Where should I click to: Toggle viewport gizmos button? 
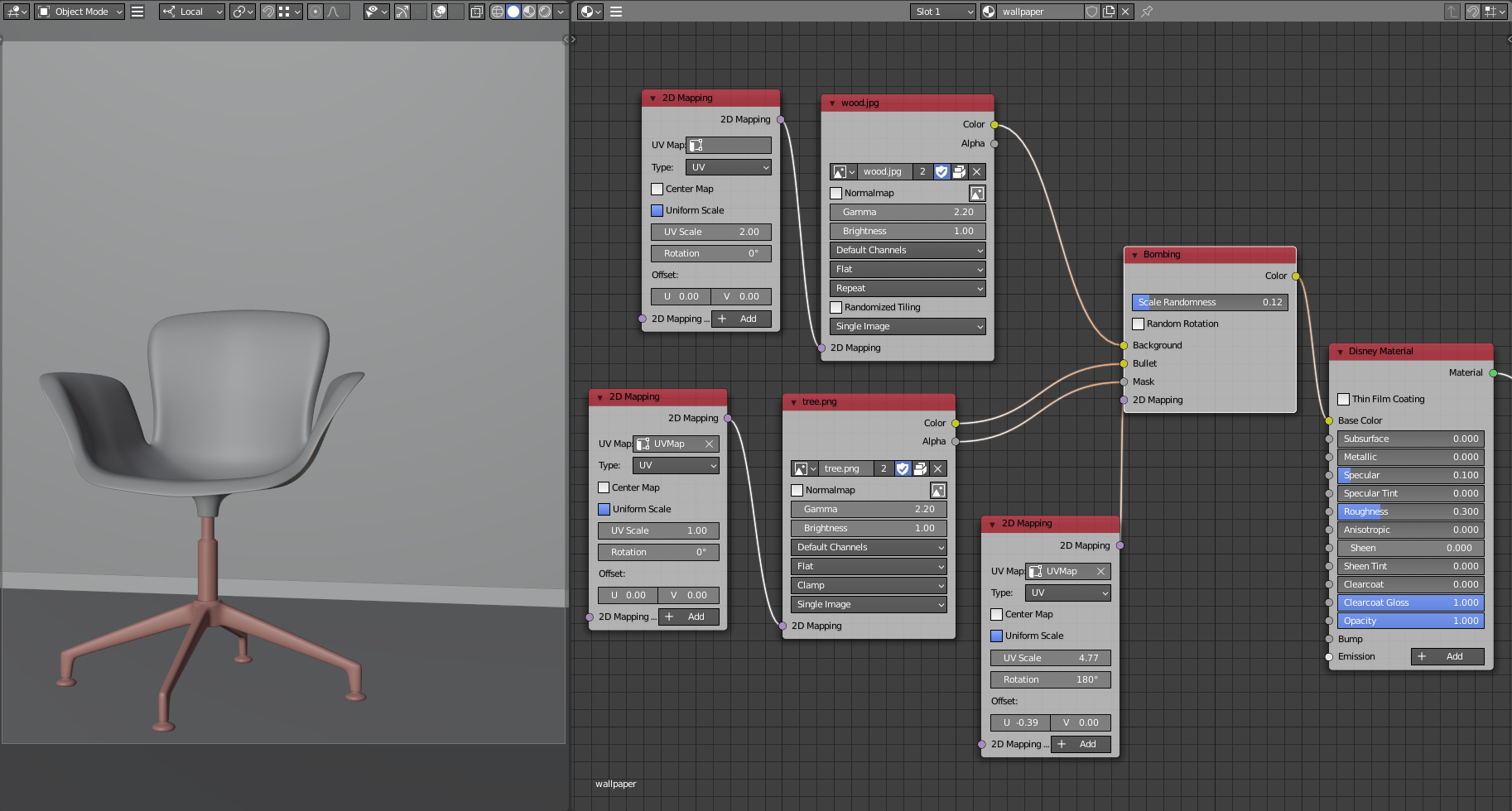pyautogui.click(x=402, y=12)
